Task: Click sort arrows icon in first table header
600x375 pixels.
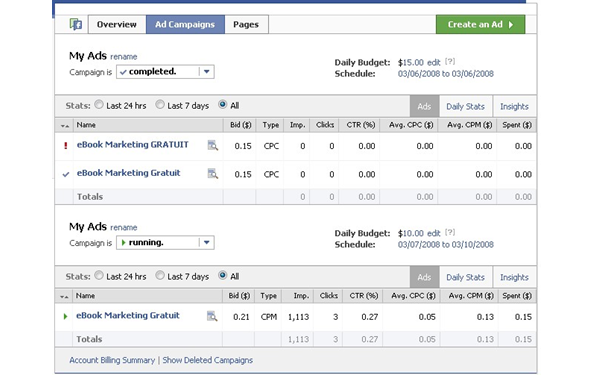Action: point(65,126)
